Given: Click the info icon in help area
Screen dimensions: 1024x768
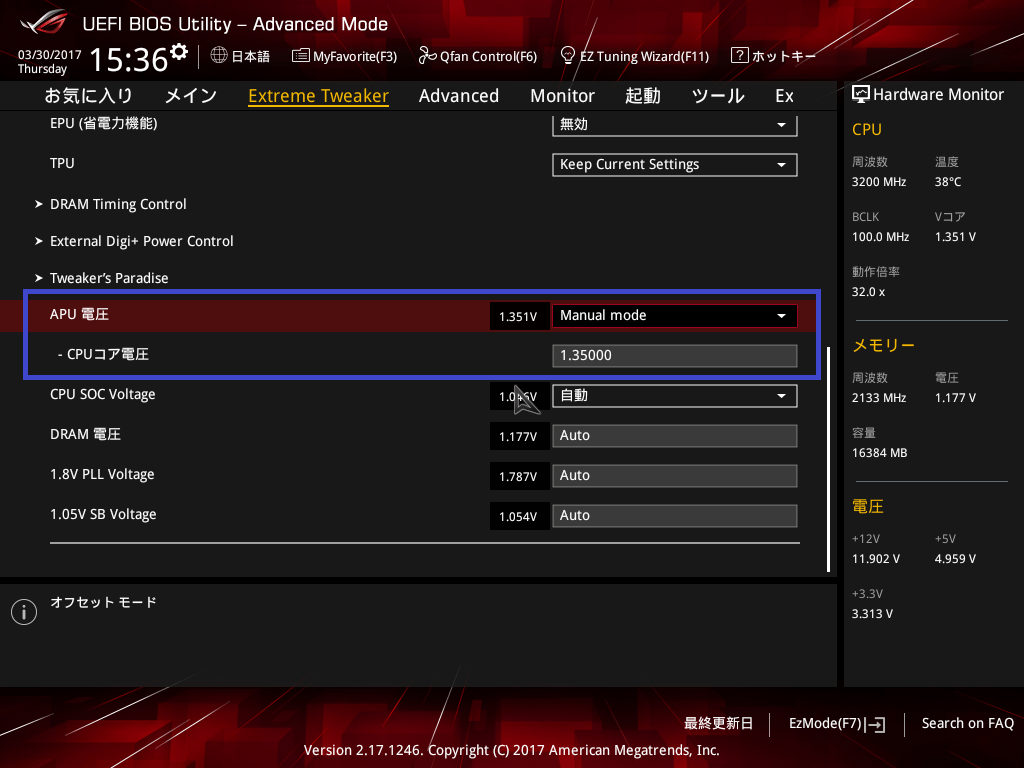Looking at the screenshot, I should click(x=24, y=612).
